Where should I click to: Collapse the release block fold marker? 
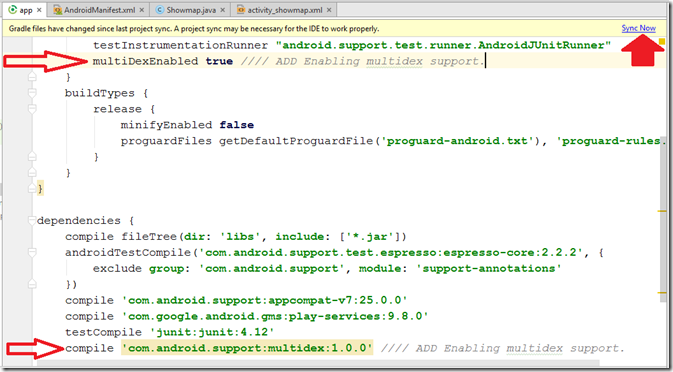pyautogui.click(x=31, y=109)
